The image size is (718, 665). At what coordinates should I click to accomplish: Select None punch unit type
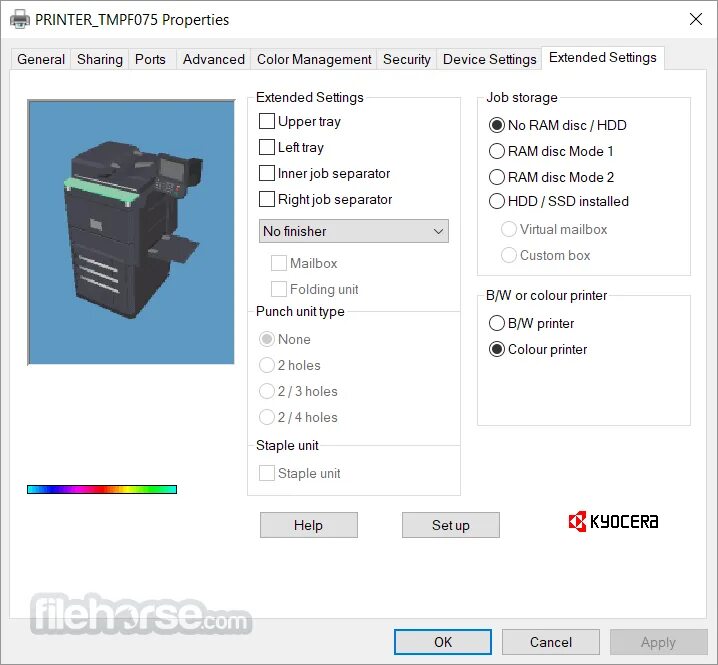267,339
